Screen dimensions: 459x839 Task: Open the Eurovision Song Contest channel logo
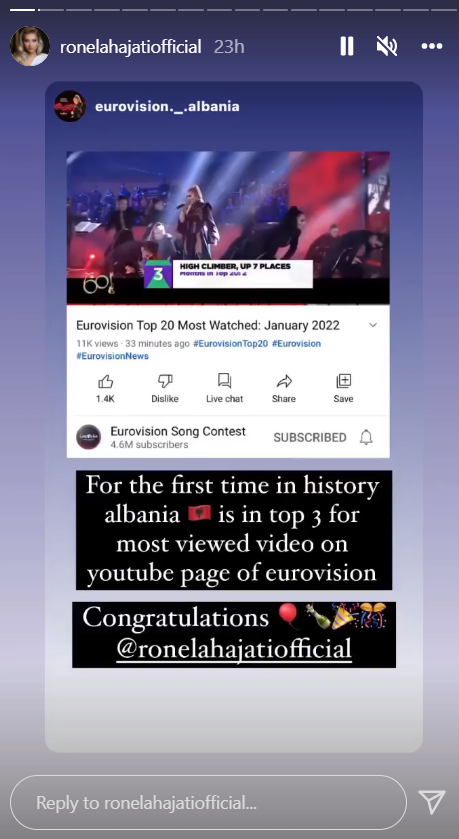[88, 437]
